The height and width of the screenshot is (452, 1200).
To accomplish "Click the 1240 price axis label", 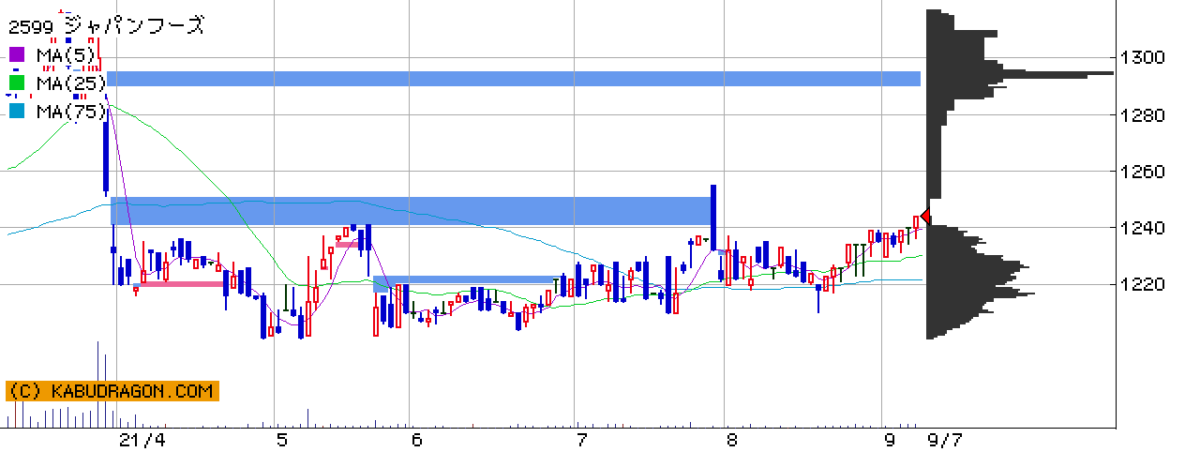I will [x=1142, y=228].
